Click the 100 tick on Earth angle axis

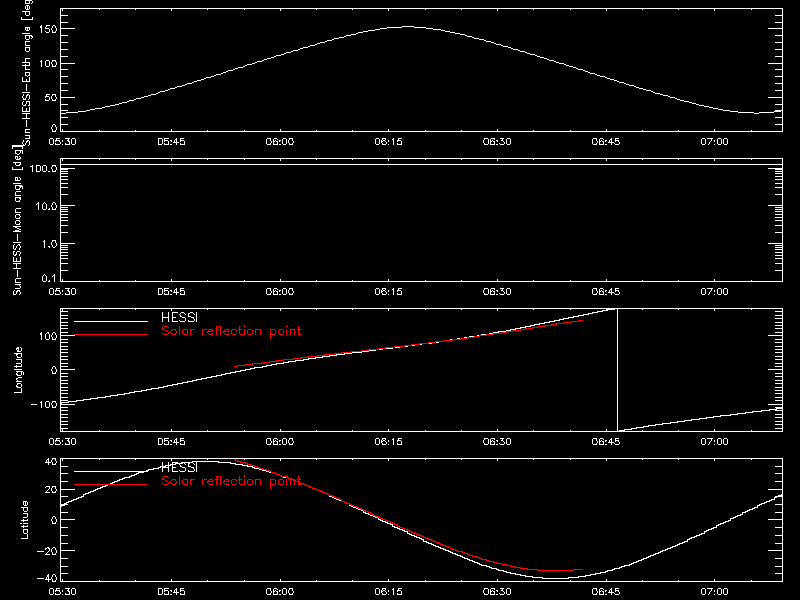[48, 63]
